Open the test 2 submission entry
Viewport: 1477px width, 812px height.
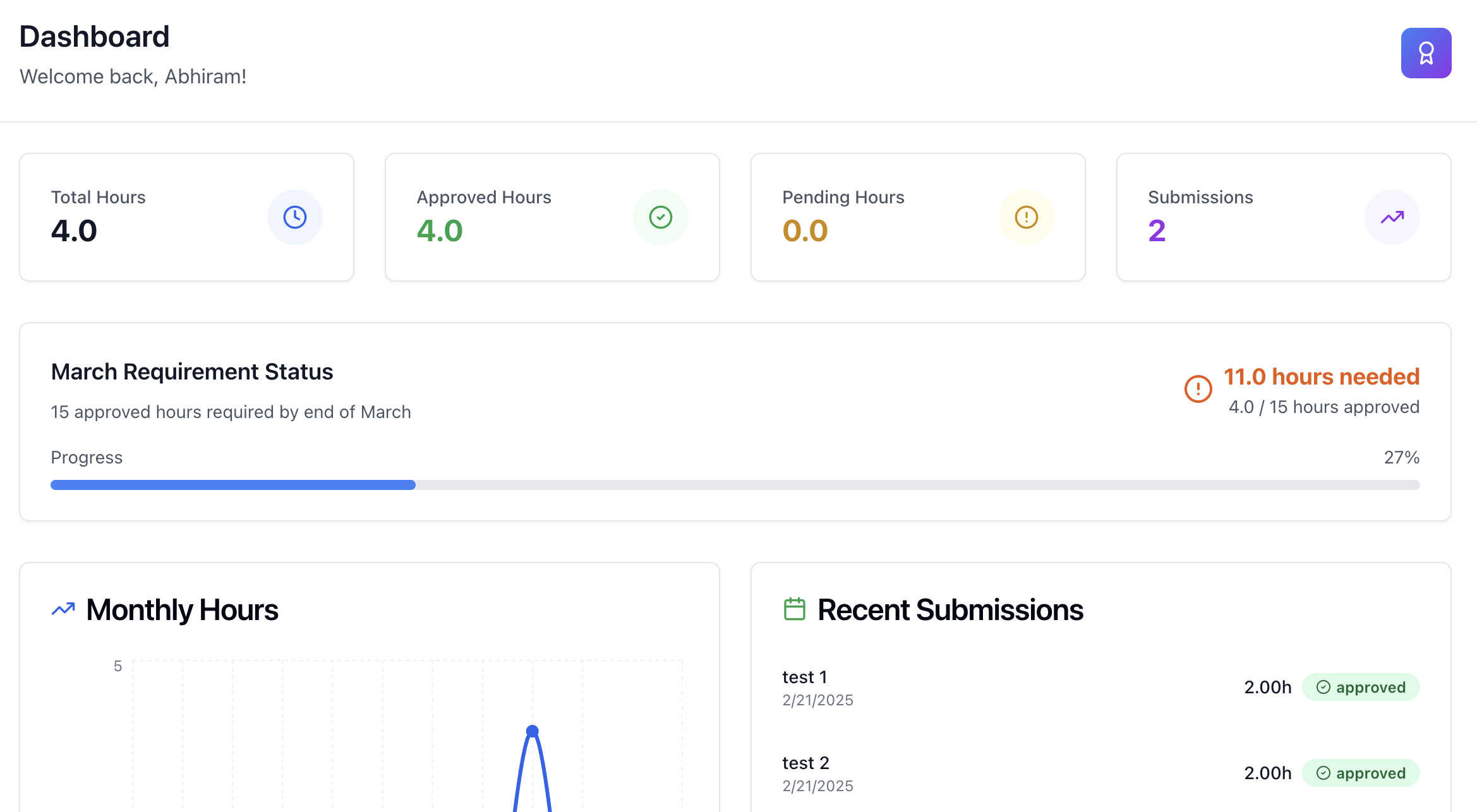pyautogui.click(x=805, y=762)
